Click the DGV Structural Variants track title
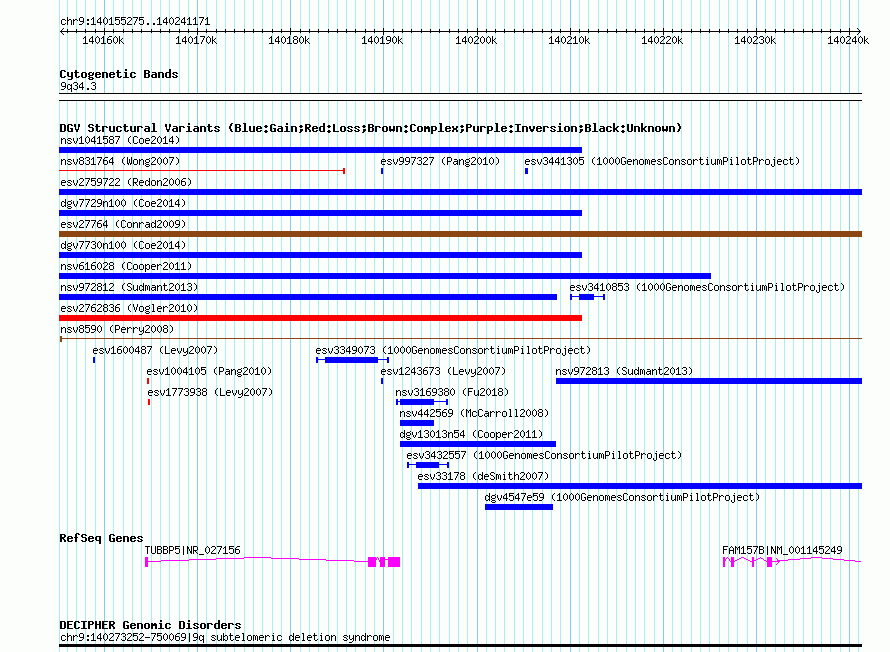 (371, 128)
